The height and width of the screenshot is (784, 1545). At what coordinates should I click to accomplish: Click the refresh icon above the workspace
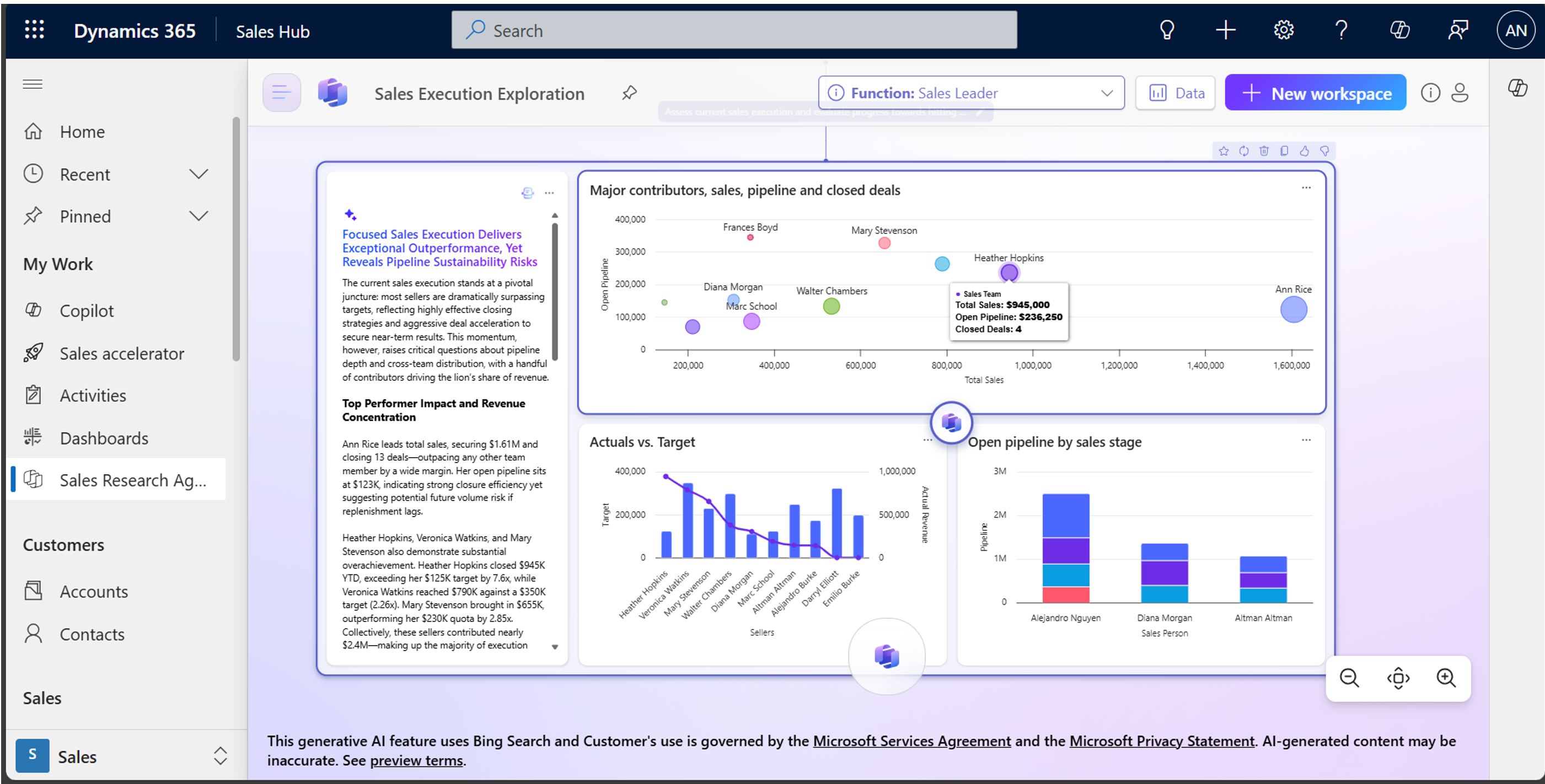pos(1244,151)
